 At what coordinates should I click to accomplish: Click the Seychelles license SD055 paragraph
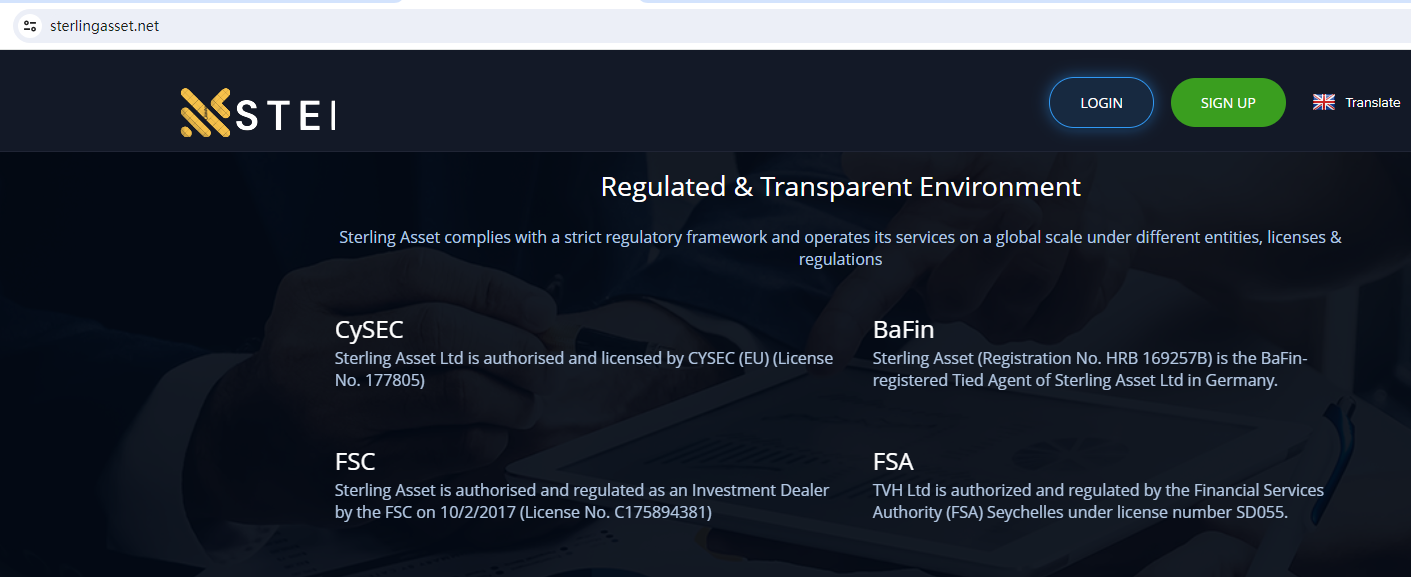click(x=1098, y=501)
